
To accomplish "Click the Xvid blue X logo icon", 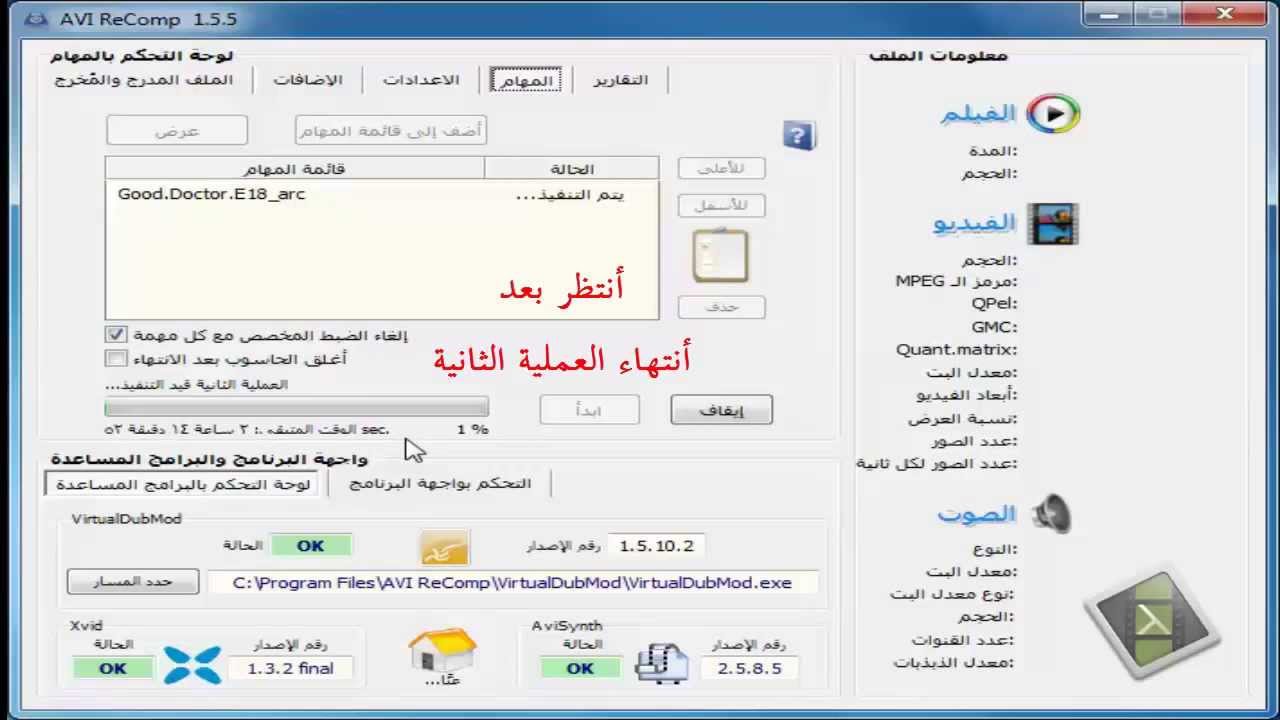I will 192,664.
